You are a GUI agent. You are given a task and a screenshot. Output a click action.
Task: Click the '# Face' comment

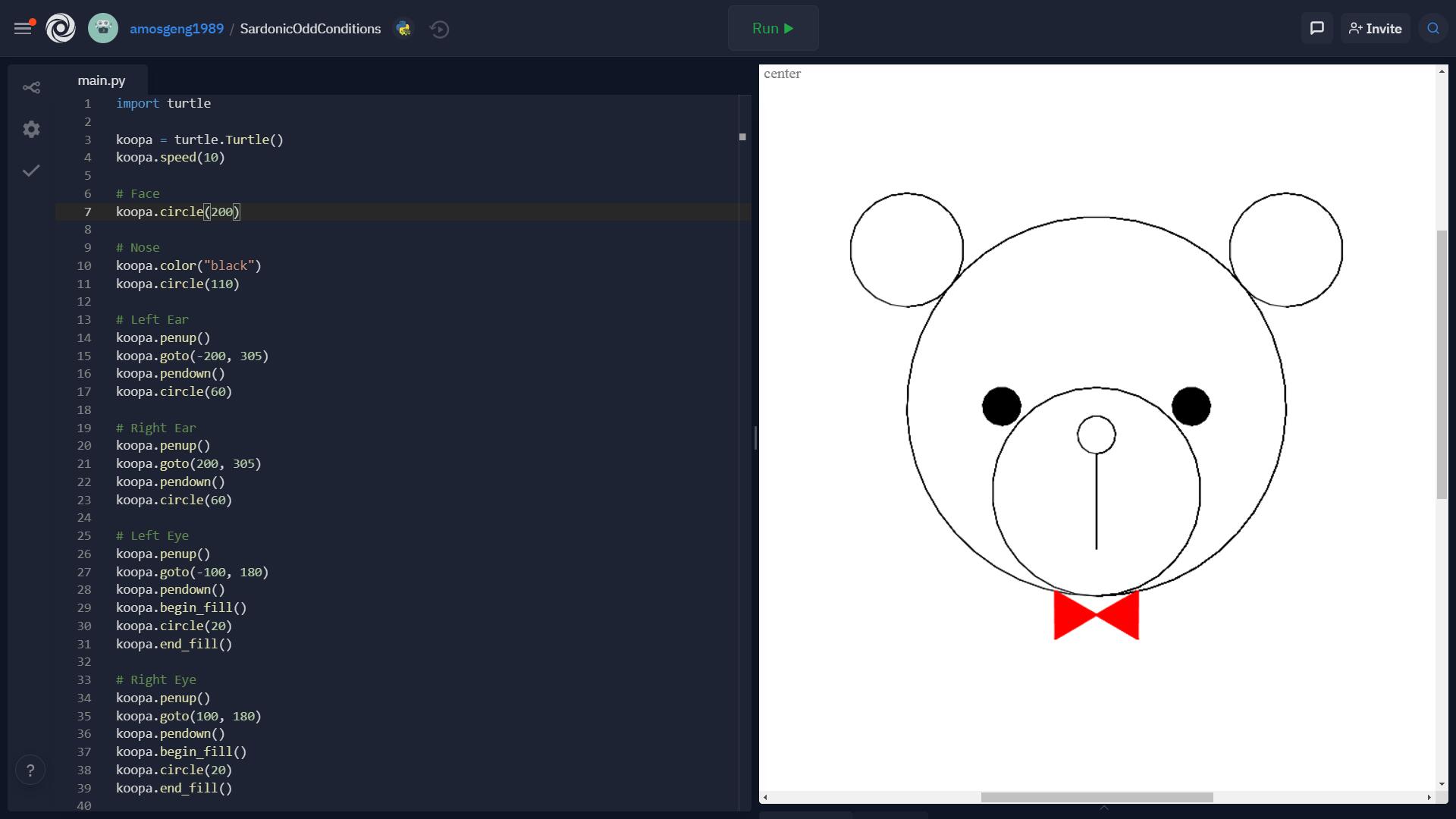click(137, 193)
